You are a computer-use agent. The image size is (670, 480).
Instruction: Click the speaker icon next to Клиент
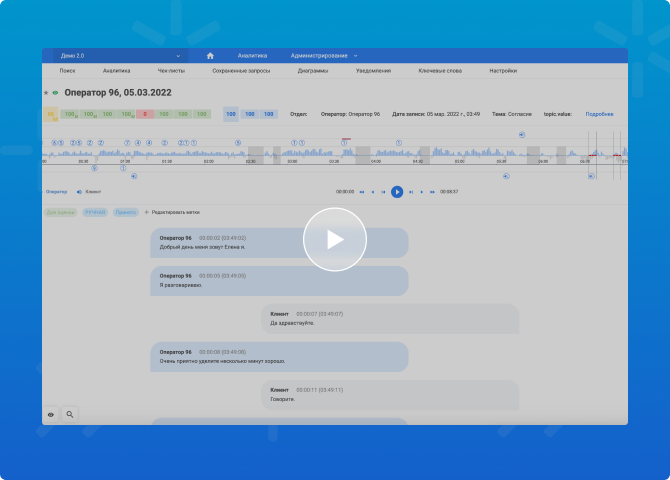pyautogui.click(x=79, y=191)
